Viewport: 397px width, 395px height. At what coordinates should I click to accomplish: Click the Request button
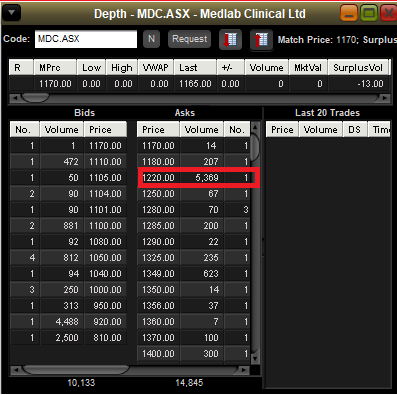click(x=189, y=39)
